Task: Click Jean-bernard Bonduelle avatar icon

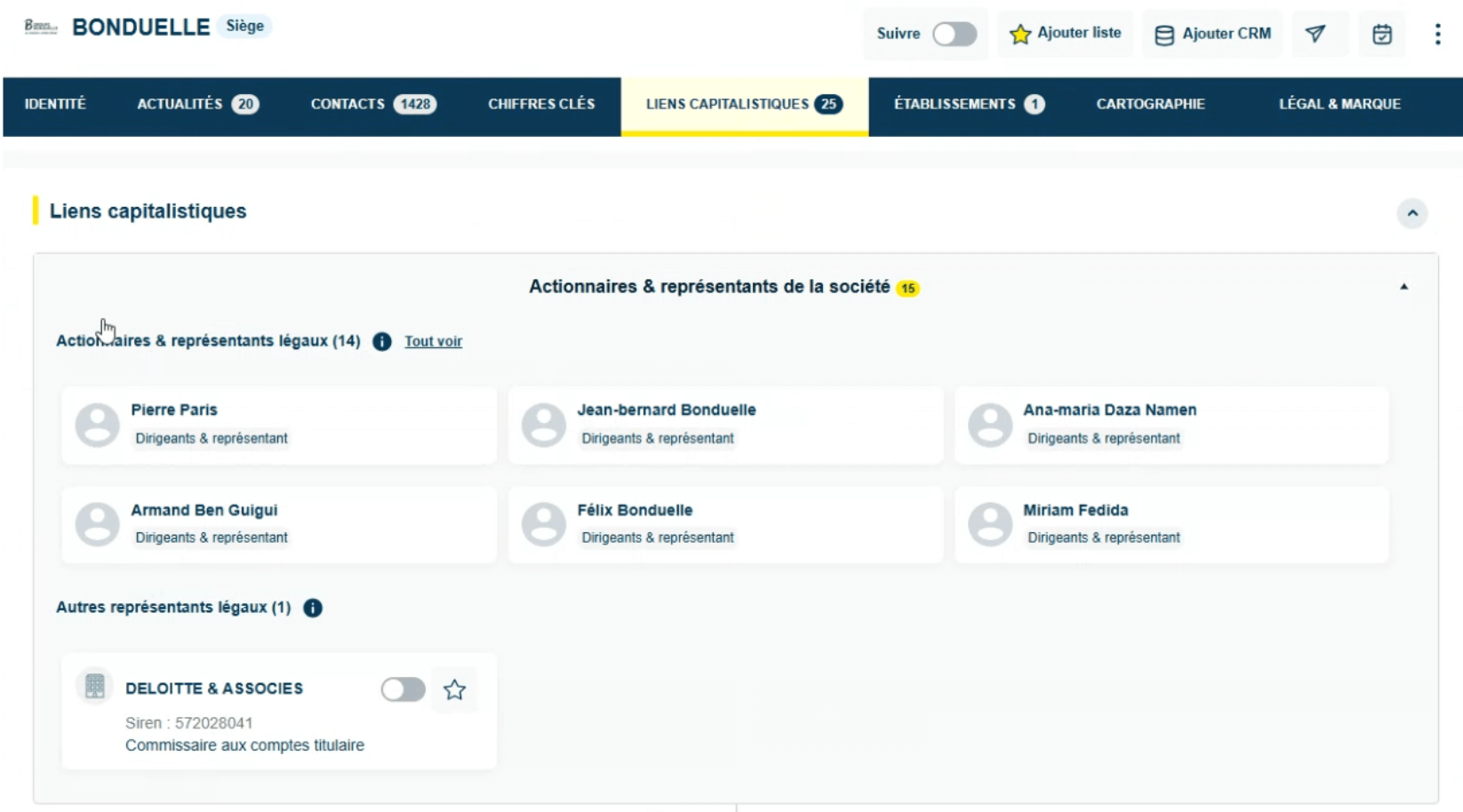Action: [x=544, y=425]
